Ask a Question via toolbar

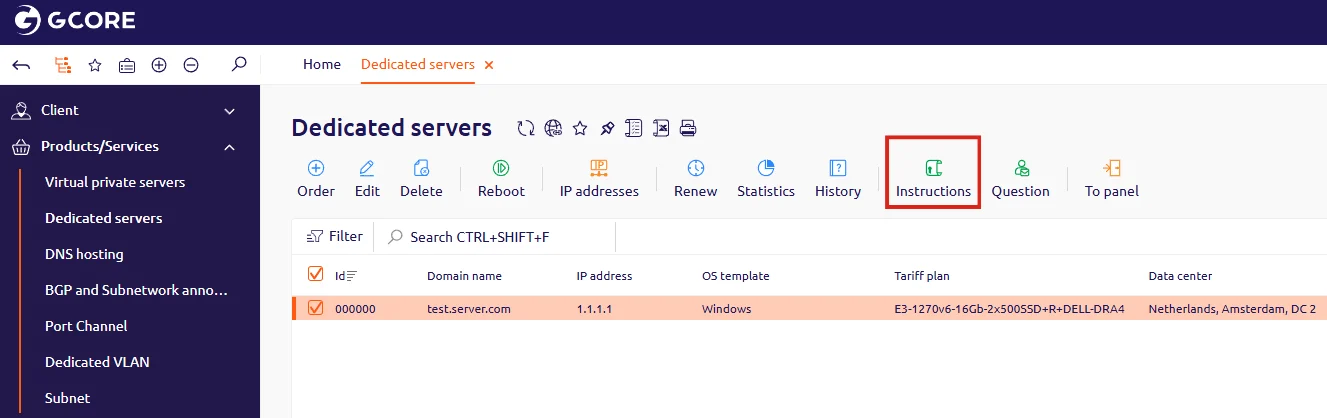pyautogui.click(x=1020, y=179)
